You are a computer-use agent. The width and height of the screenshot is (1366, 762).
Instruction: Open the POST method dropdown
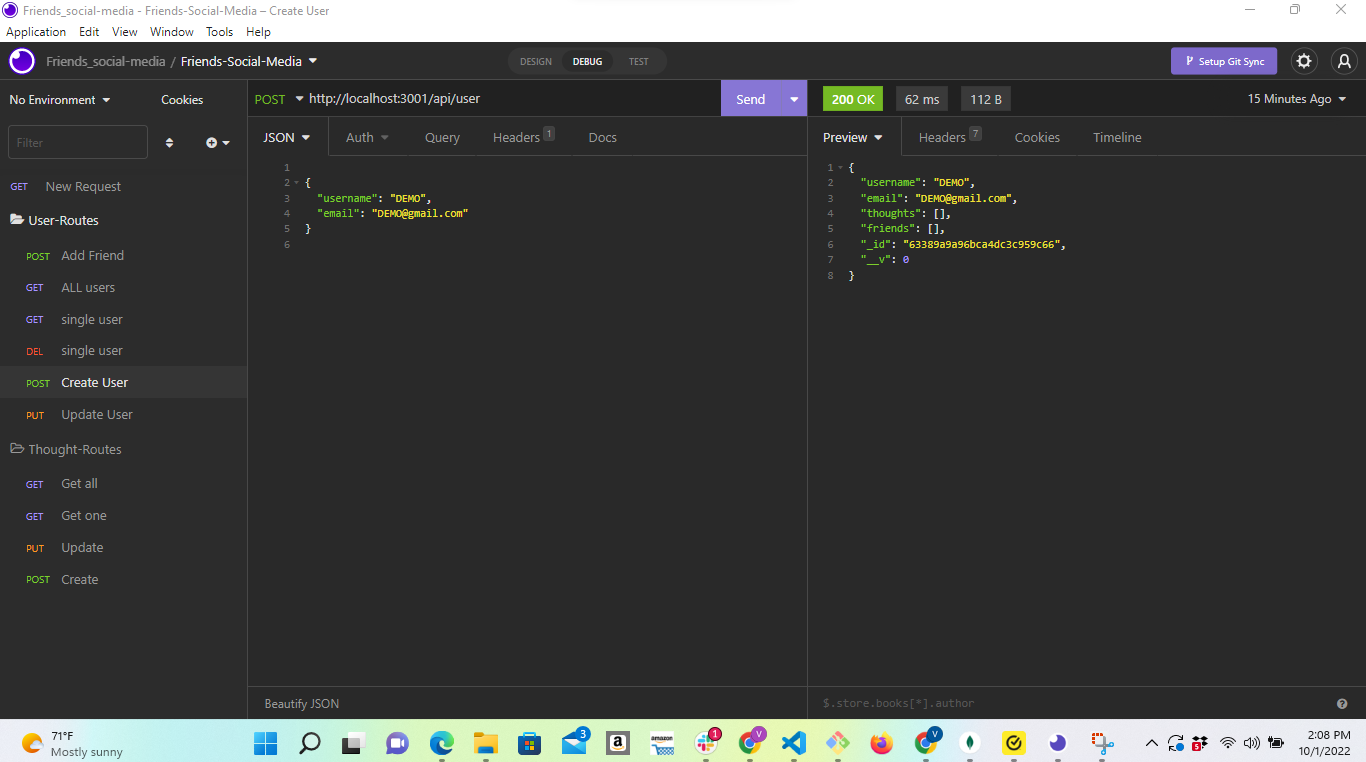pos(277,98)
